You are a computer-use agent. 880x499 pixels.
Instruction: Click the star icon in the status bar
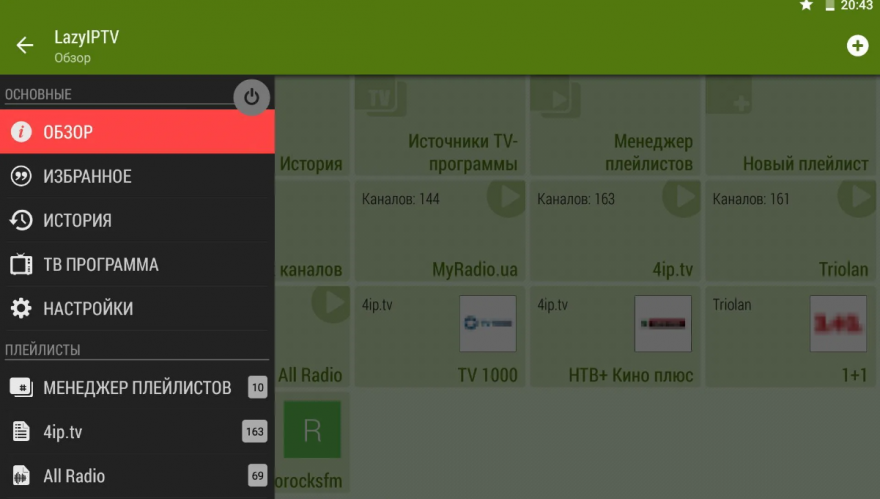pyautogui.click(x=806, y=6)
